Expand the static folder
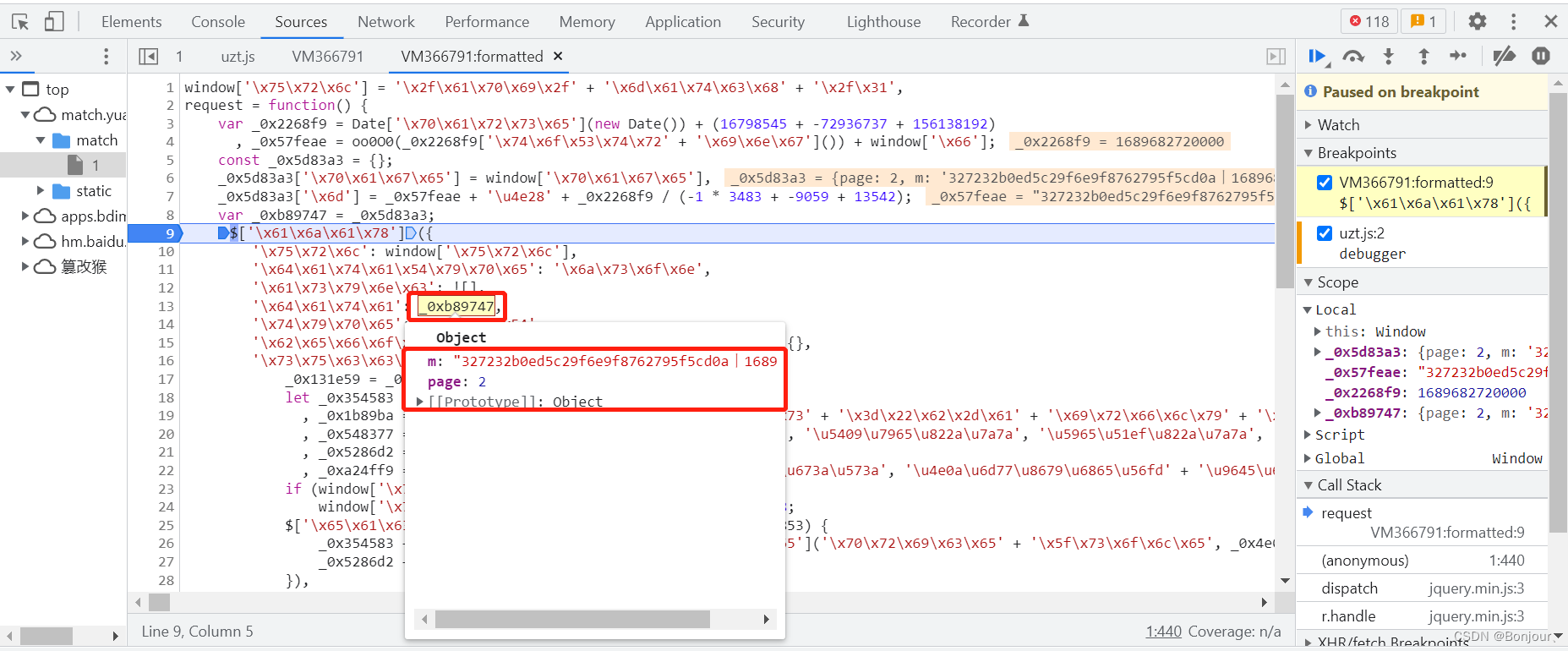Image resolution: width=1568 pixels, height=651 pixels. (x=41, y=191)
